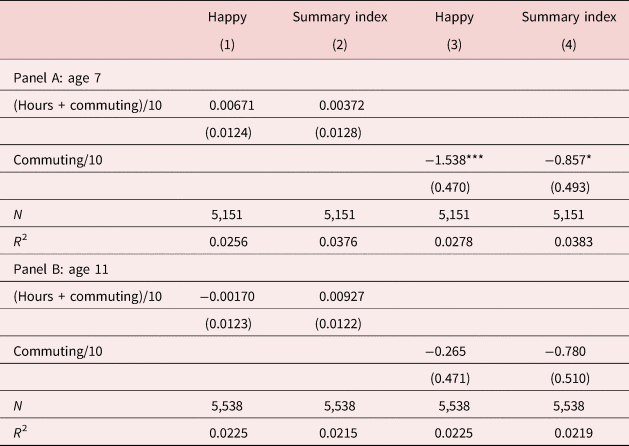Click the −1.538*** commuting coefficient

464,160
